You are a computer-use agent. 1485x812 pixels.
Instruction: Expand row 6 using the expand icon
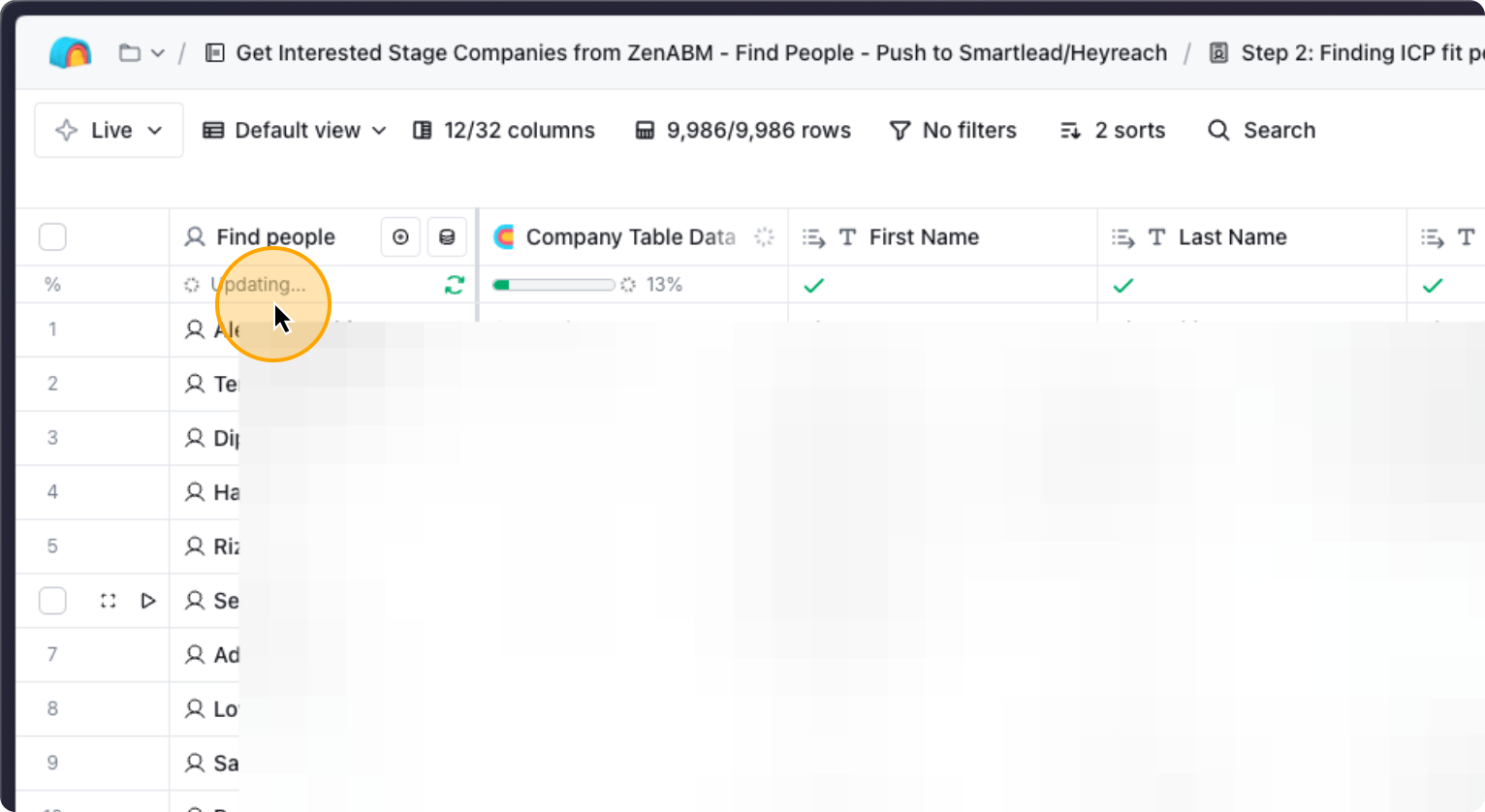(108, 601)
